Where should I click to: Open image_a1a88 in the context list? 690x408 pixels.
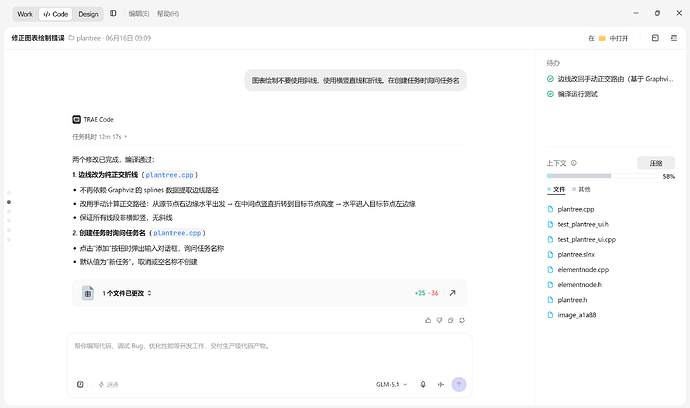tap(576, 315)
